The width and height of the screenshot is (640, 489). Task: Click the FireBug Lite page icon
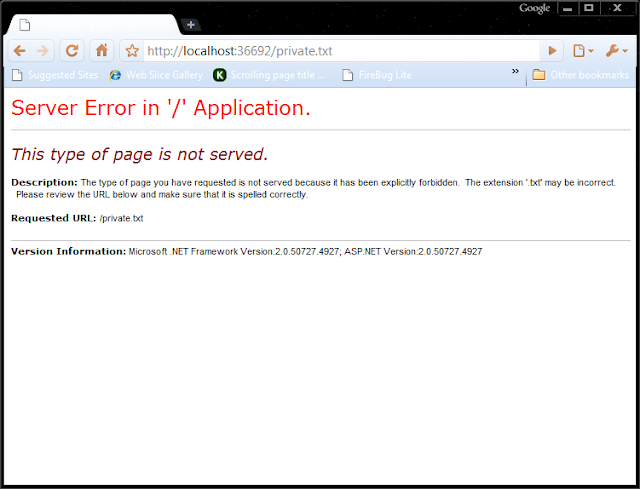coord(347,75)
